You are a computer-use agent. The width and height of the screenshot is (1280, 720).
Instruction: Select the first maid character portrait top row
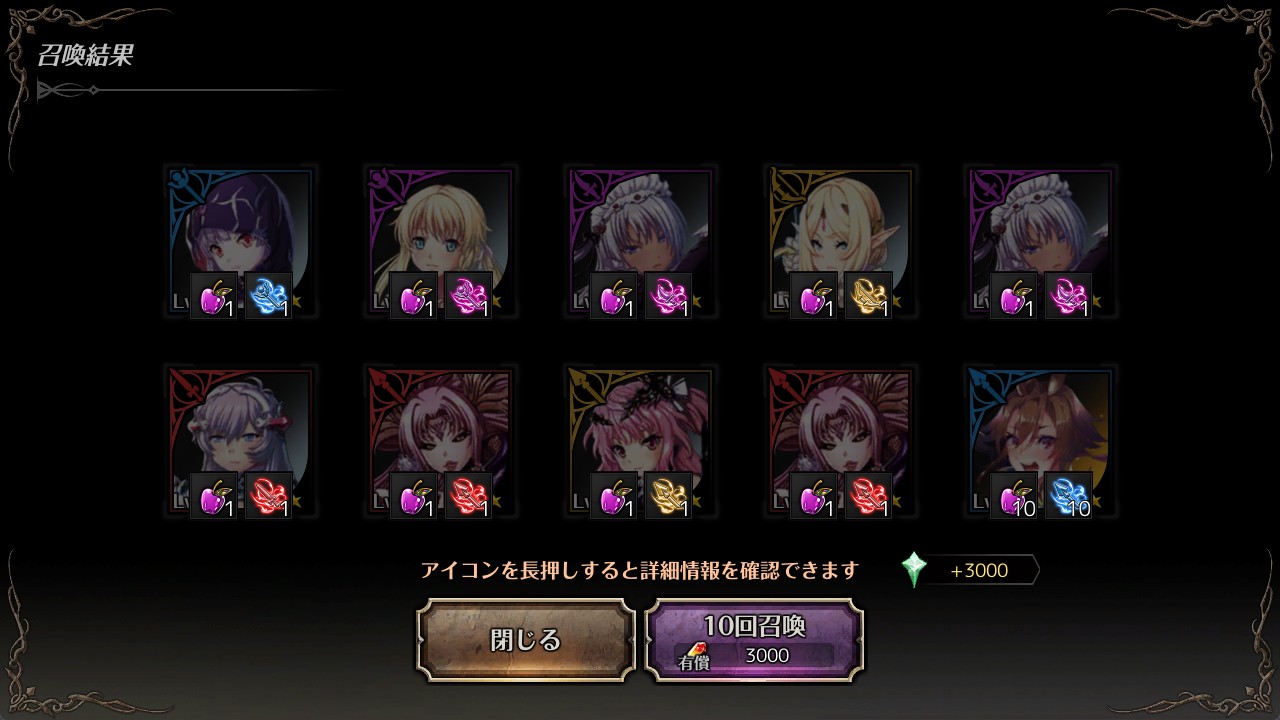(x=640, y=242)
